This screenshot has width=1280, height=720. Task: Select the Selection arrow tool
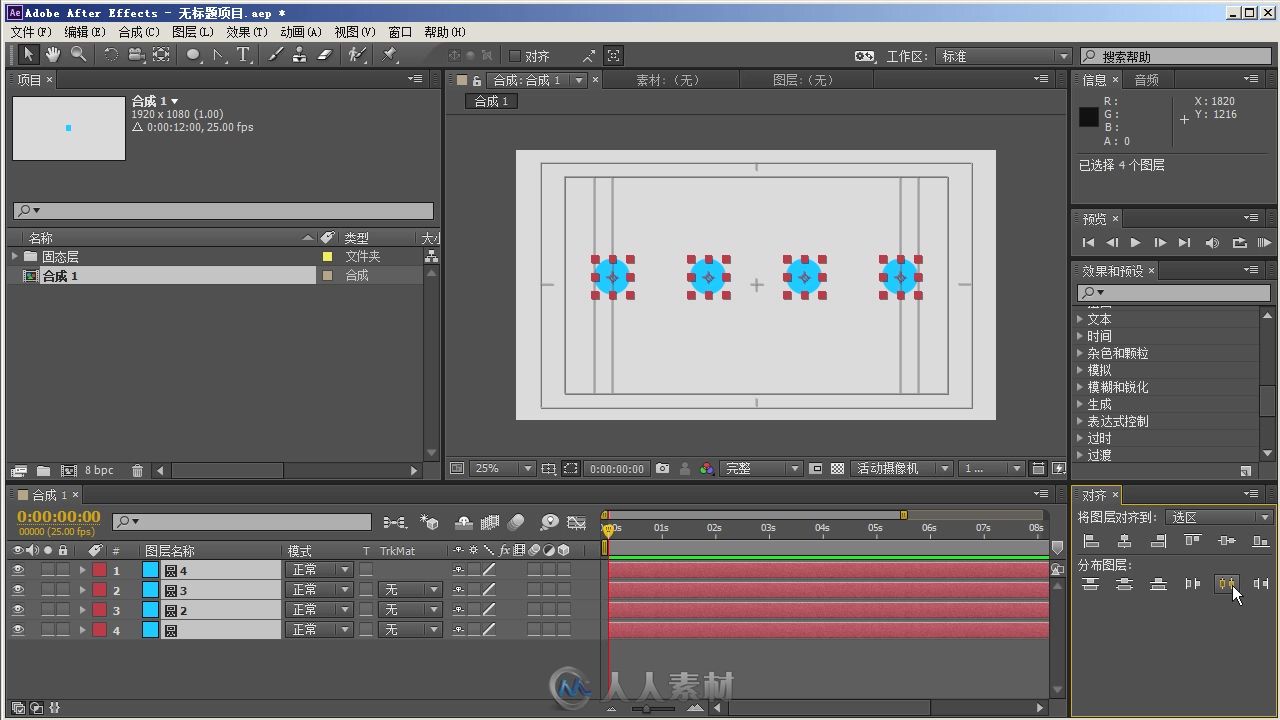[28, 55]
